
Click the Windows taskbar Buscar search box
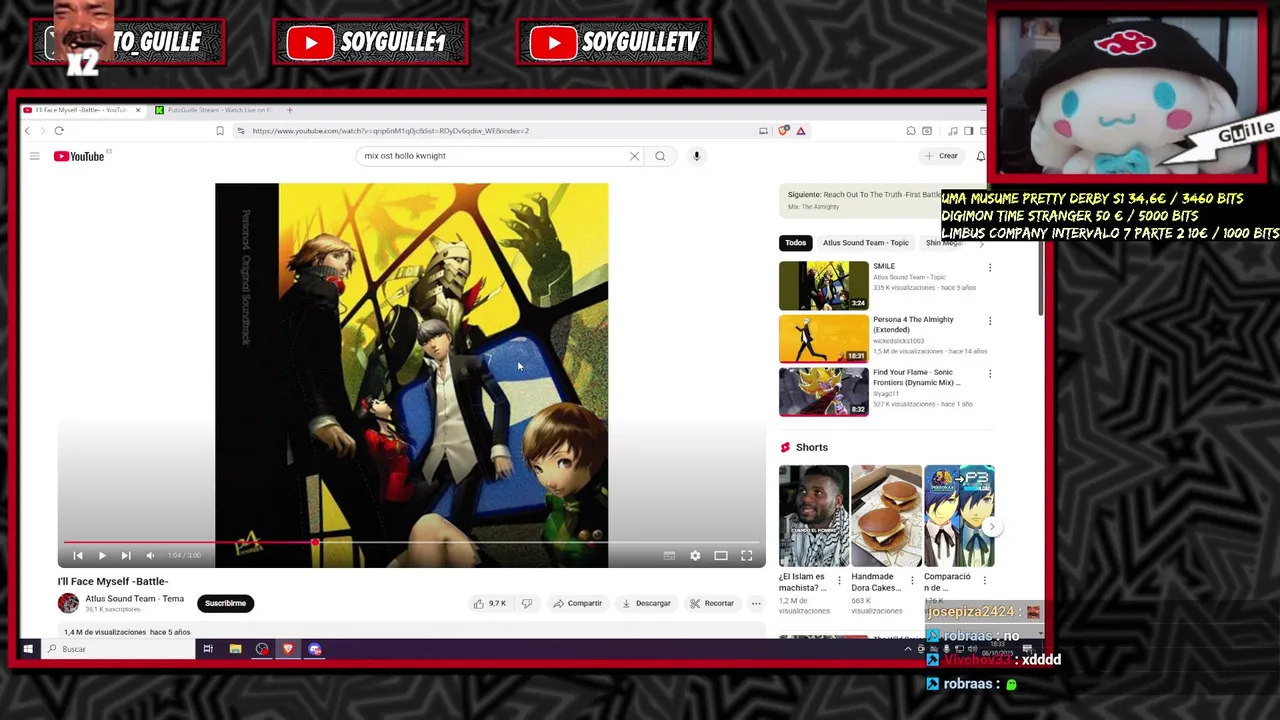click(120, 649)
